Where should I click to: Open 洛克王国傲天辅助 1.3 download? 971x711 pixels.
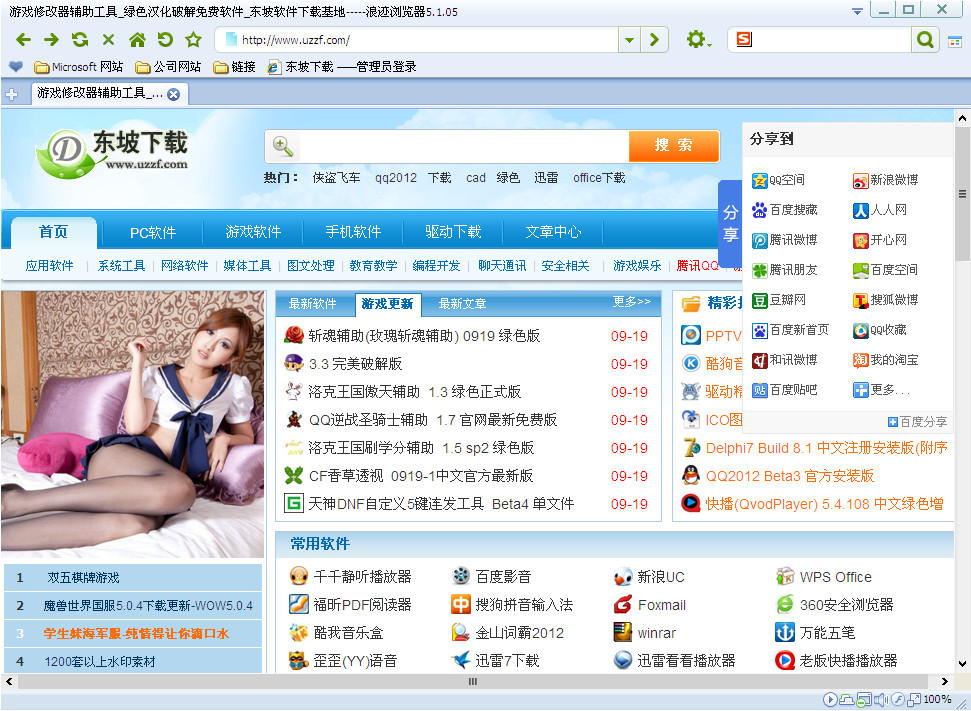(414, 391)
